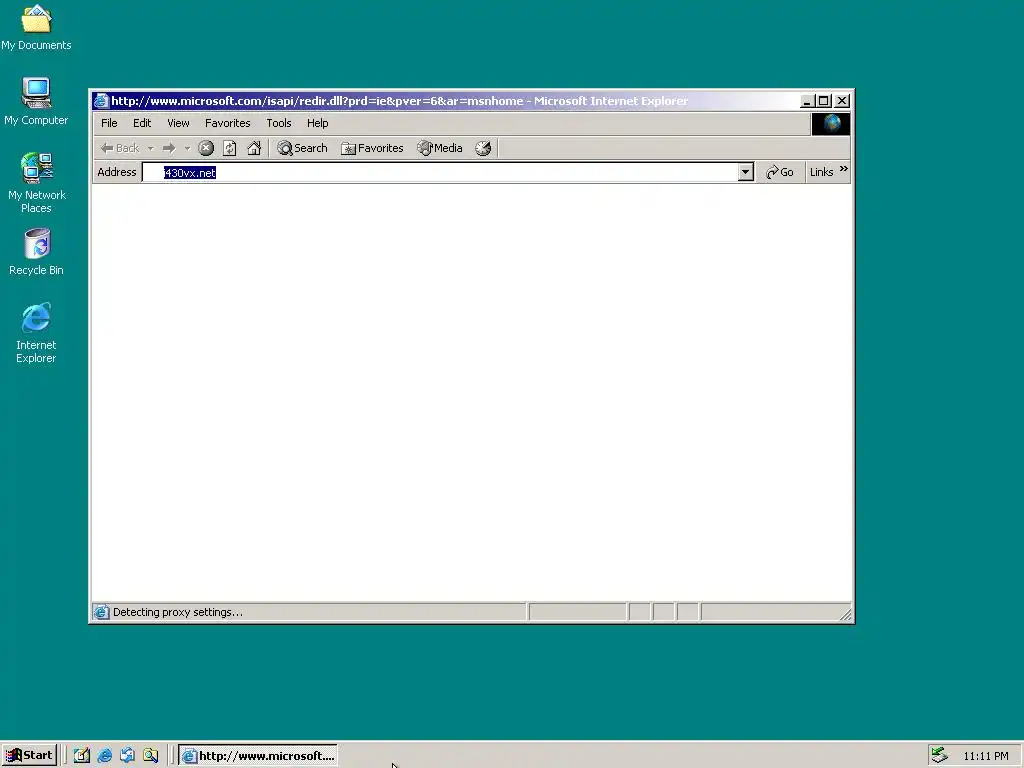The width and height of the screenshot is (1024, 768).
Task: Expand the Links toolbar chevron
Action: point(844,169)
